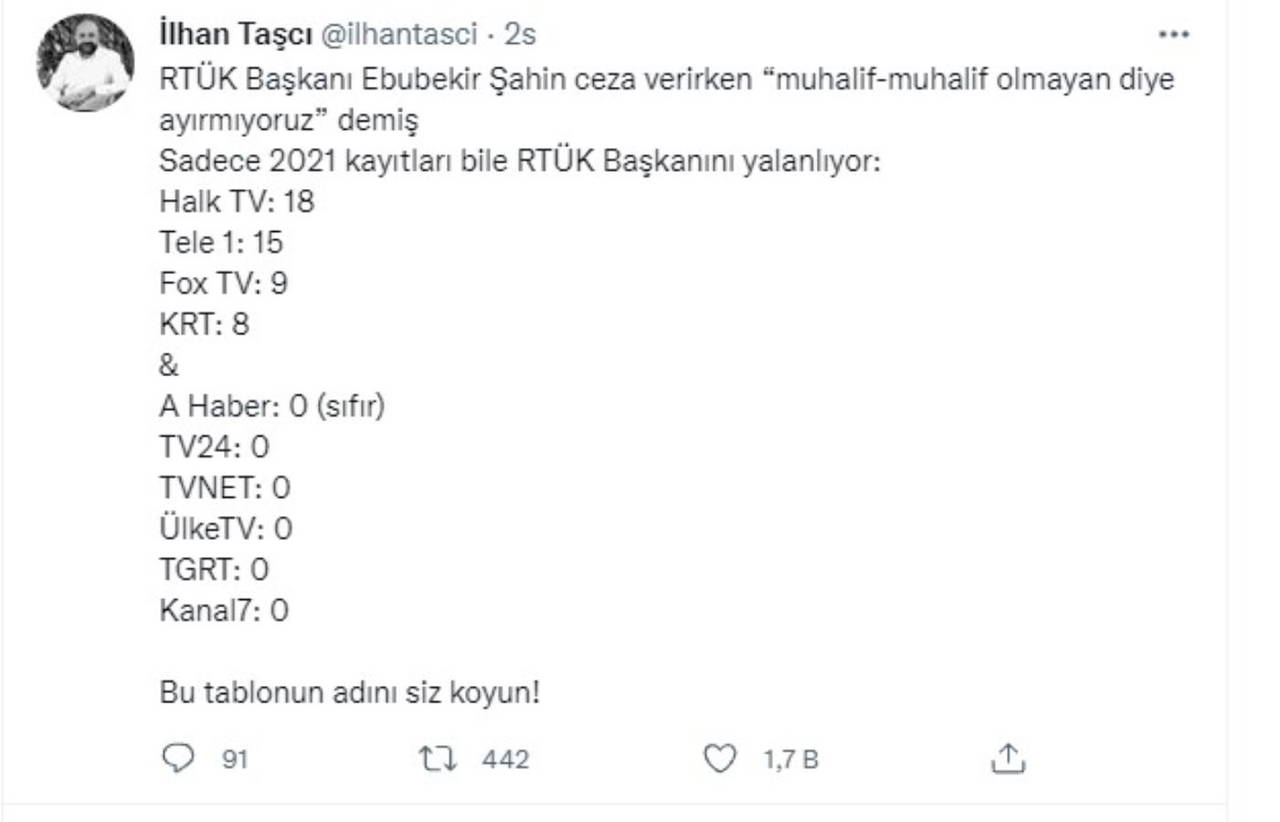The height and width of the screenshot is (822, 1280).
Task: Click the retweet count 442
Action: [x=505, y=760]
